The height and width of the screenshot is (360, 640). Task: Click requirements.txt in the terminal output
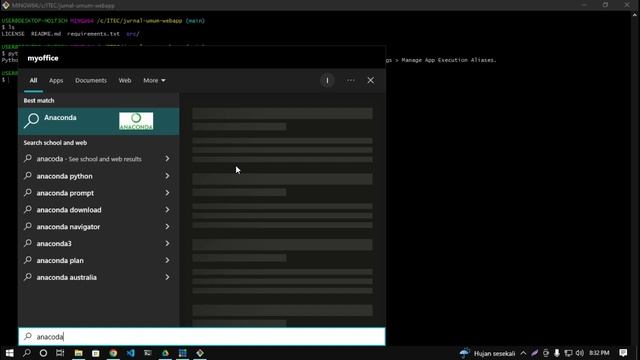click(x=93, y=34)
